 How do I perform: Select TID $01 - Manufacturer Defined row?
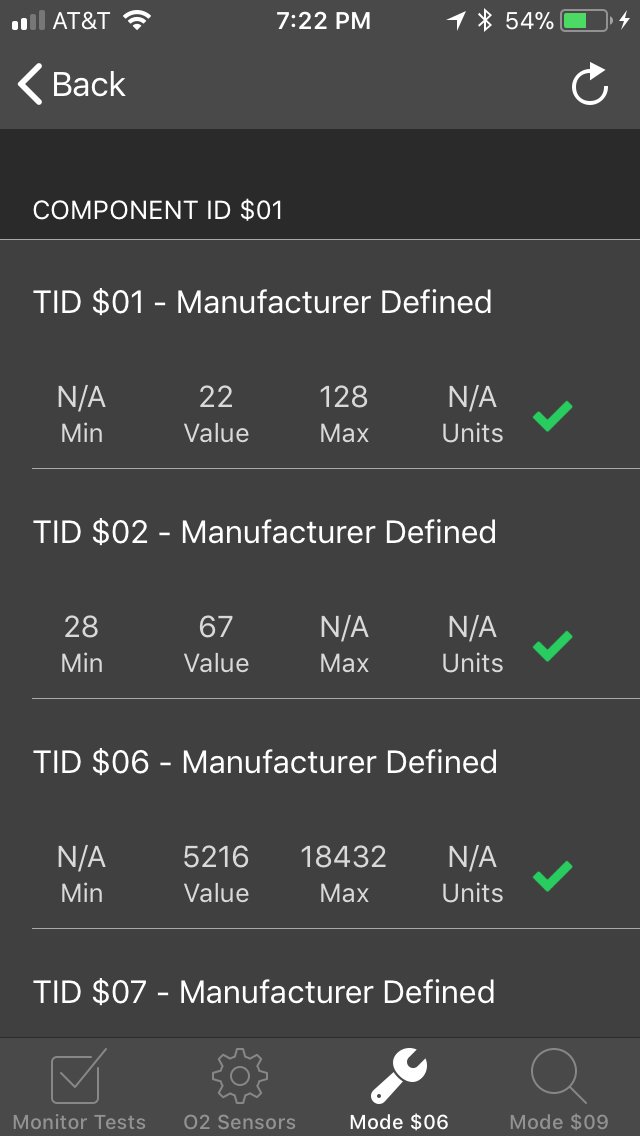coord(320,354)
